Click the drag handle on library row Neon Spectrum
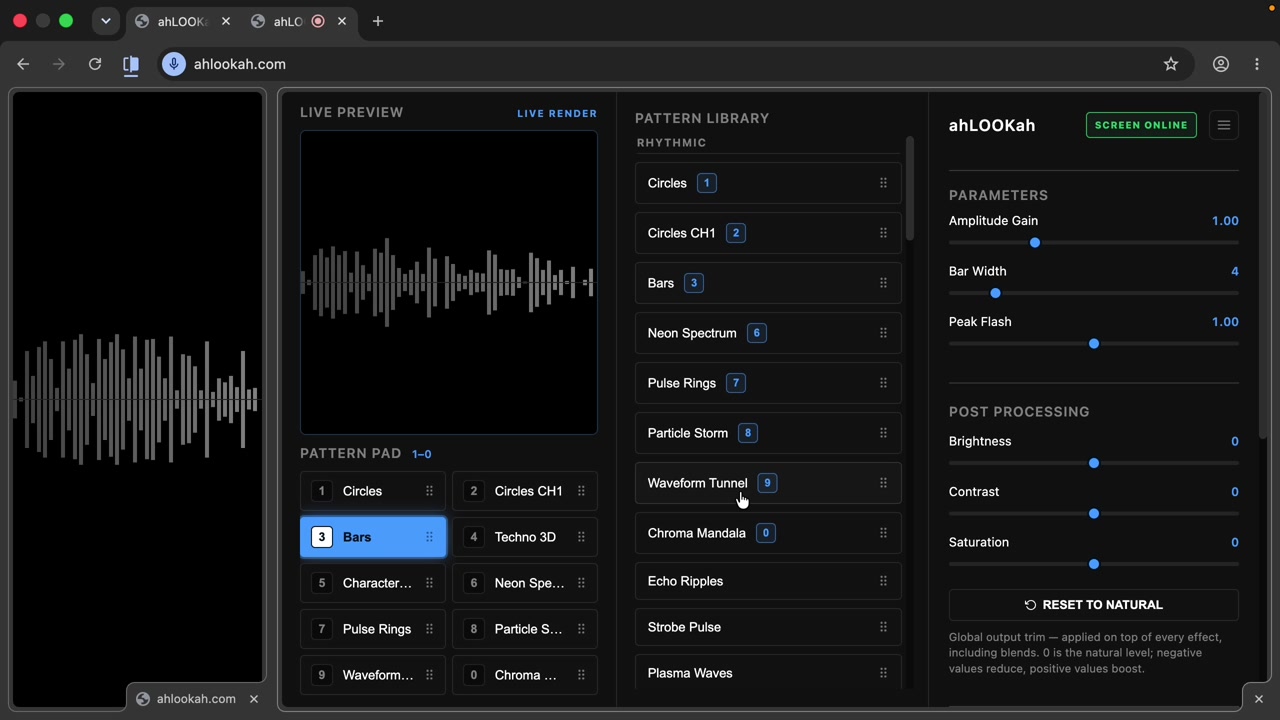The width and height of the screenshot is (1280, 720). 883,333
